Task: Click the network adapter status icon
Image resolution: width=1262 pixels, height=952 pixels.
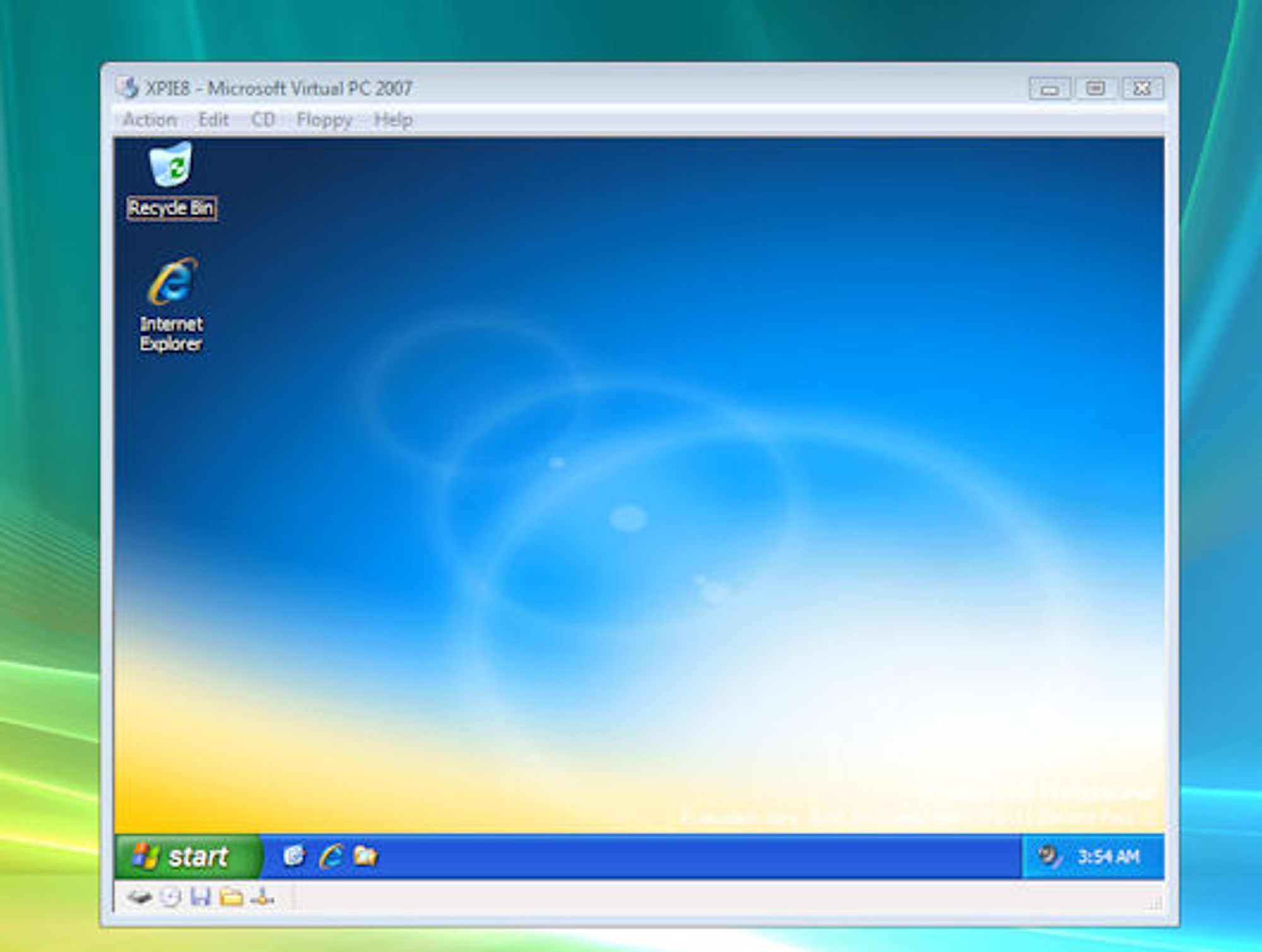Action: pos(262,896)
